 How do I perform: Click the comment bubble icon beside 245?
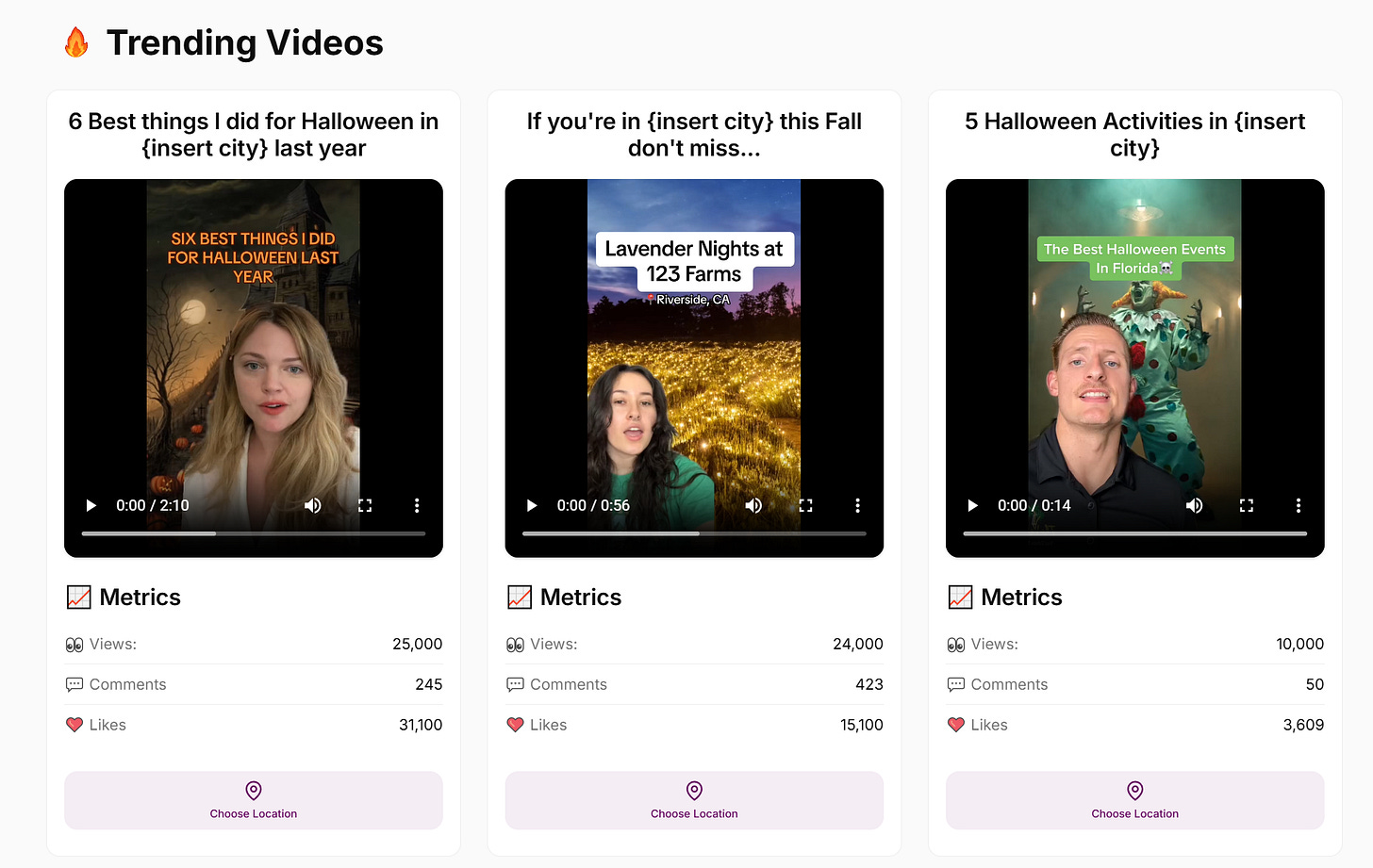pos(74,684)
